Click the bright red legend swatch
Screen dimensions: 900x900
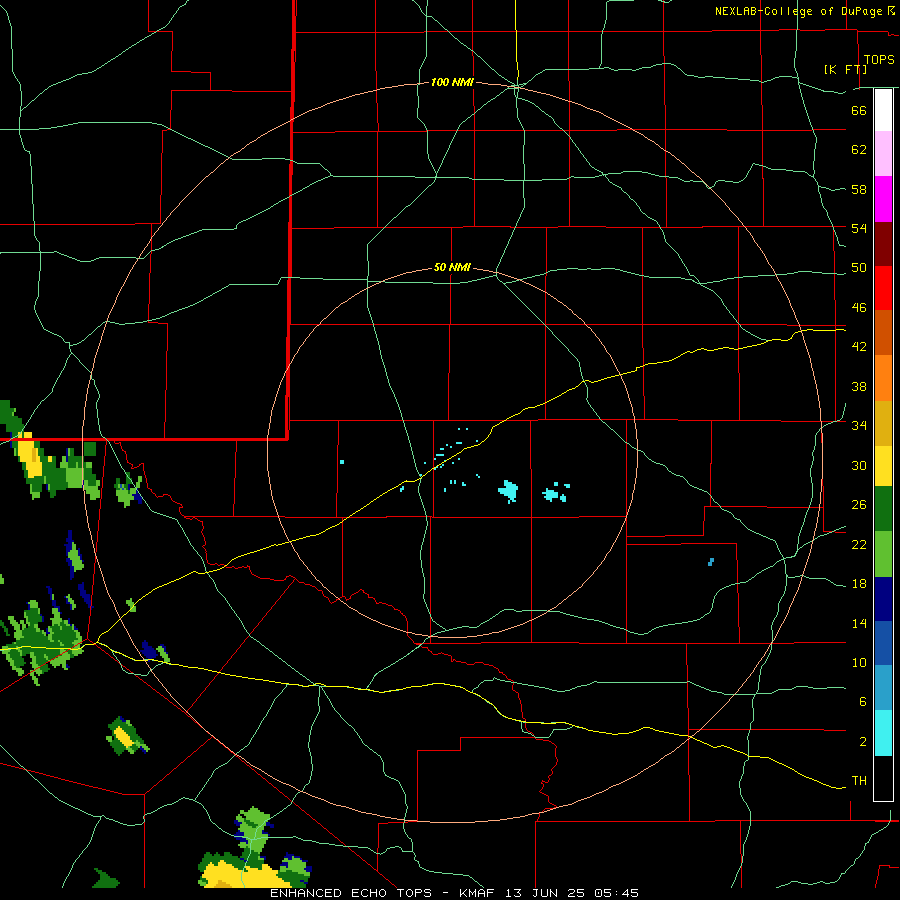[883, 288]
